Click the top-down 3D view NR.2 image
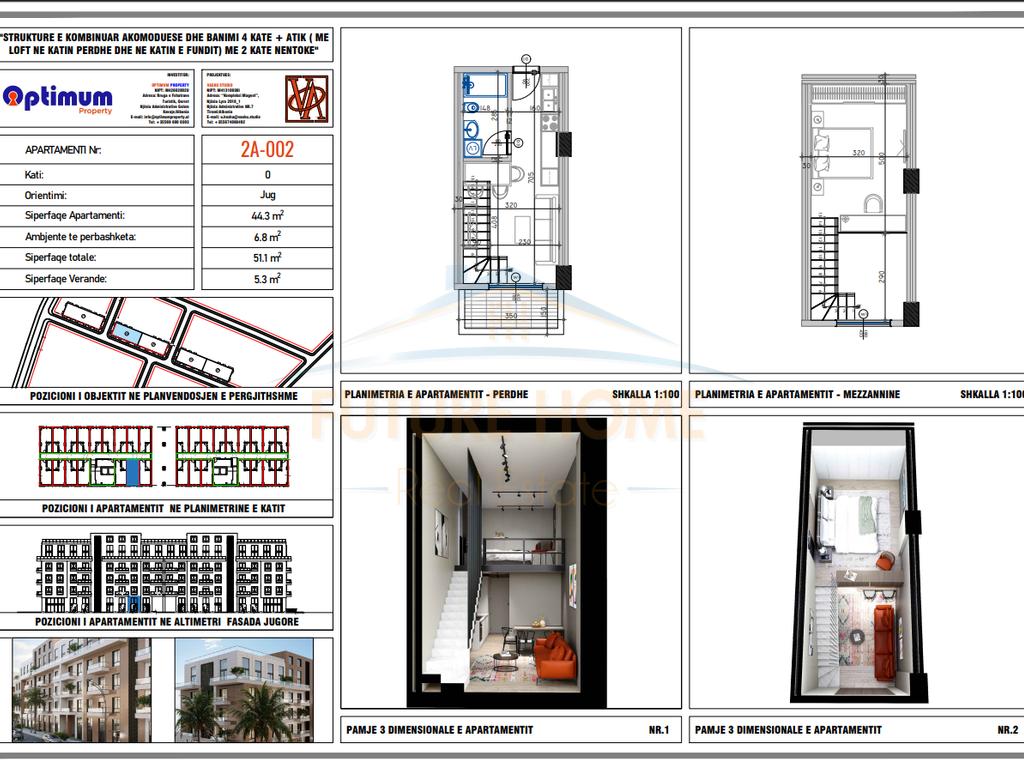 856,562
